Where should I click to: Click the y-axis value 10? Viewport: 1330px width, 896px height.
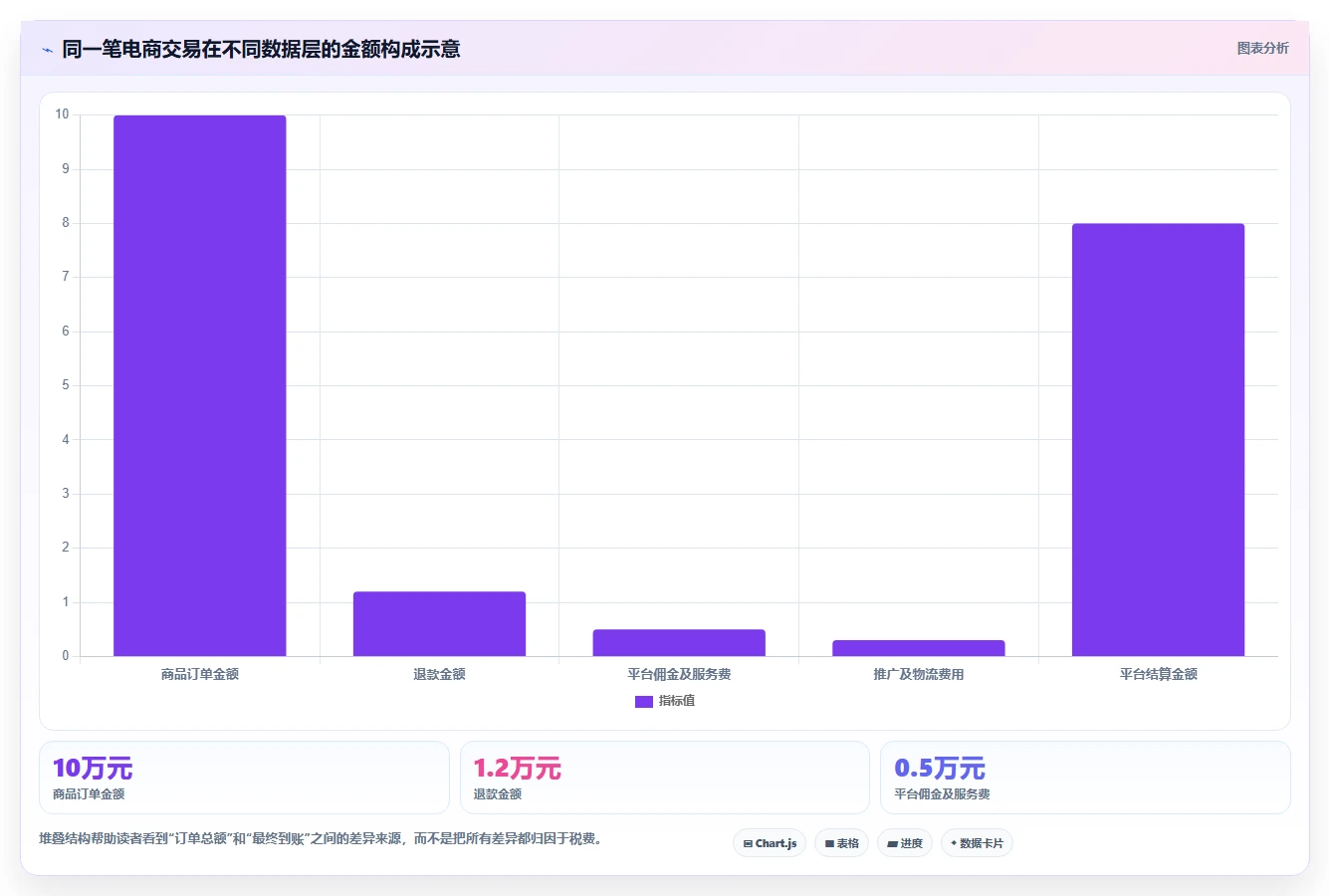pos(63,114)
